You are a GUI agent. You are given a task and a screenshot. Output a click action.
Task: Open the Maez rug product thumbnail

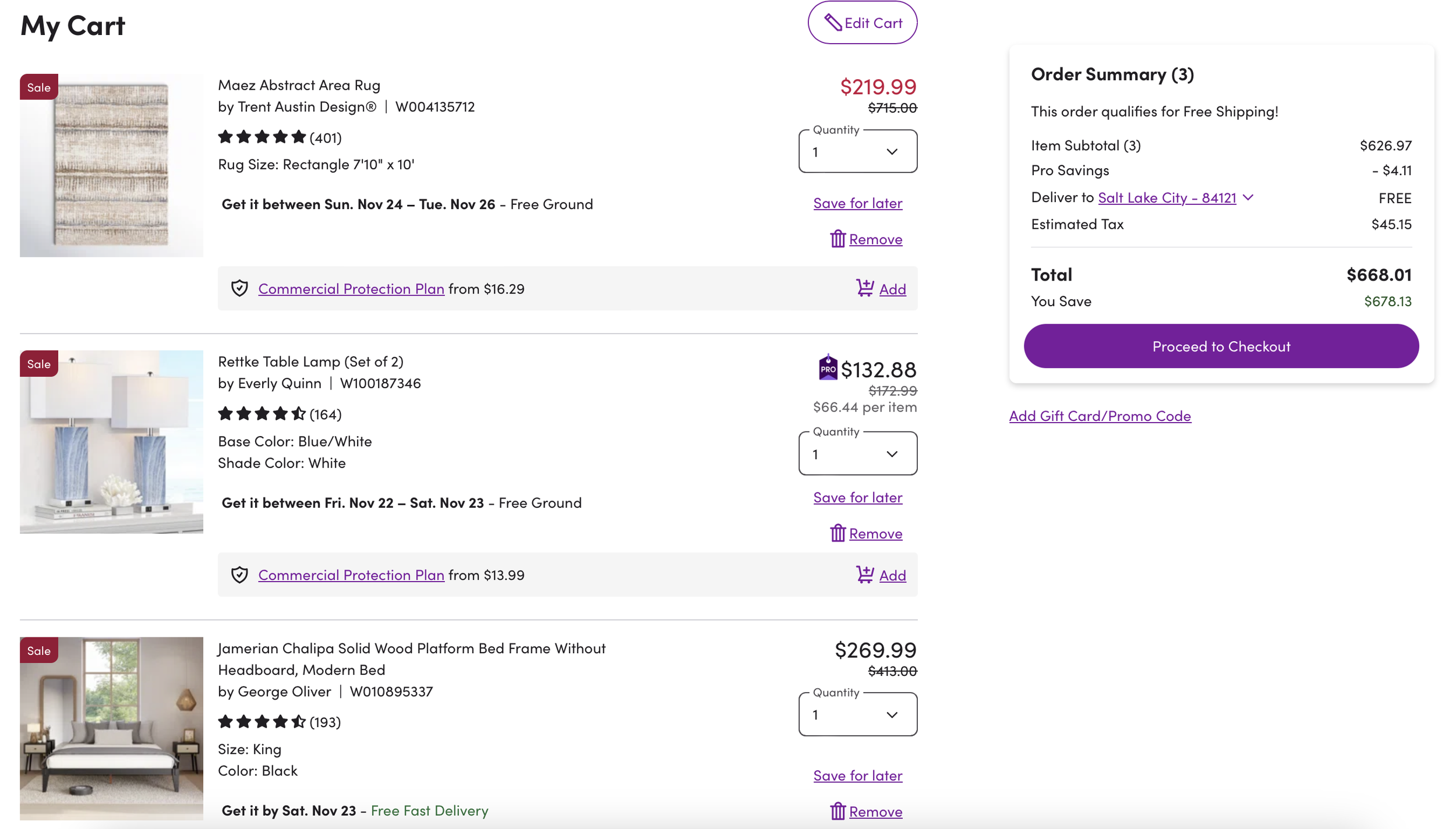pyautogui.click(x=111, y=165)
